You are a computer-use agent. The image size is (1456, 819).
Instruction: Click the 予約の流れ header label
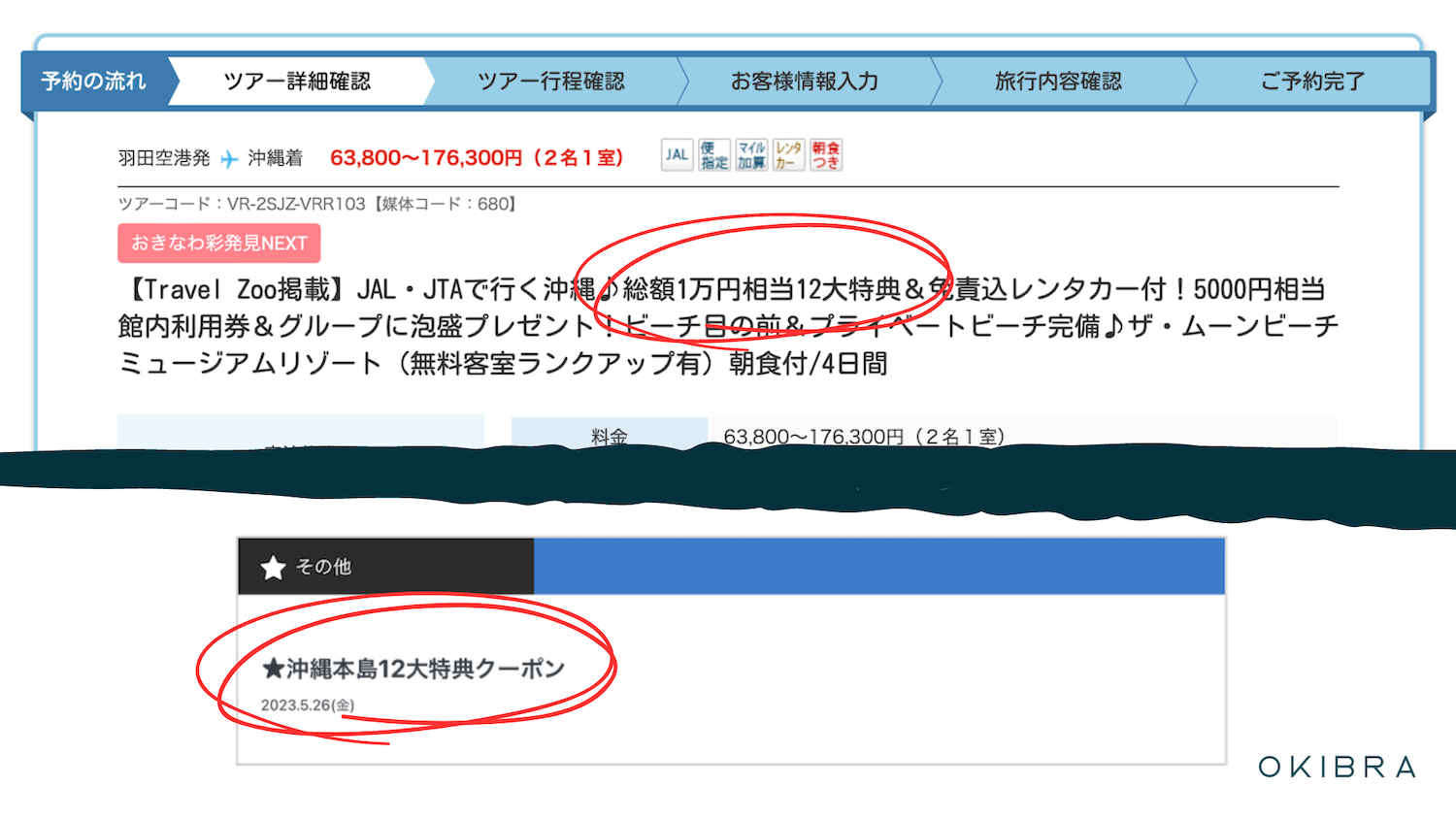[x=94, y=82]
